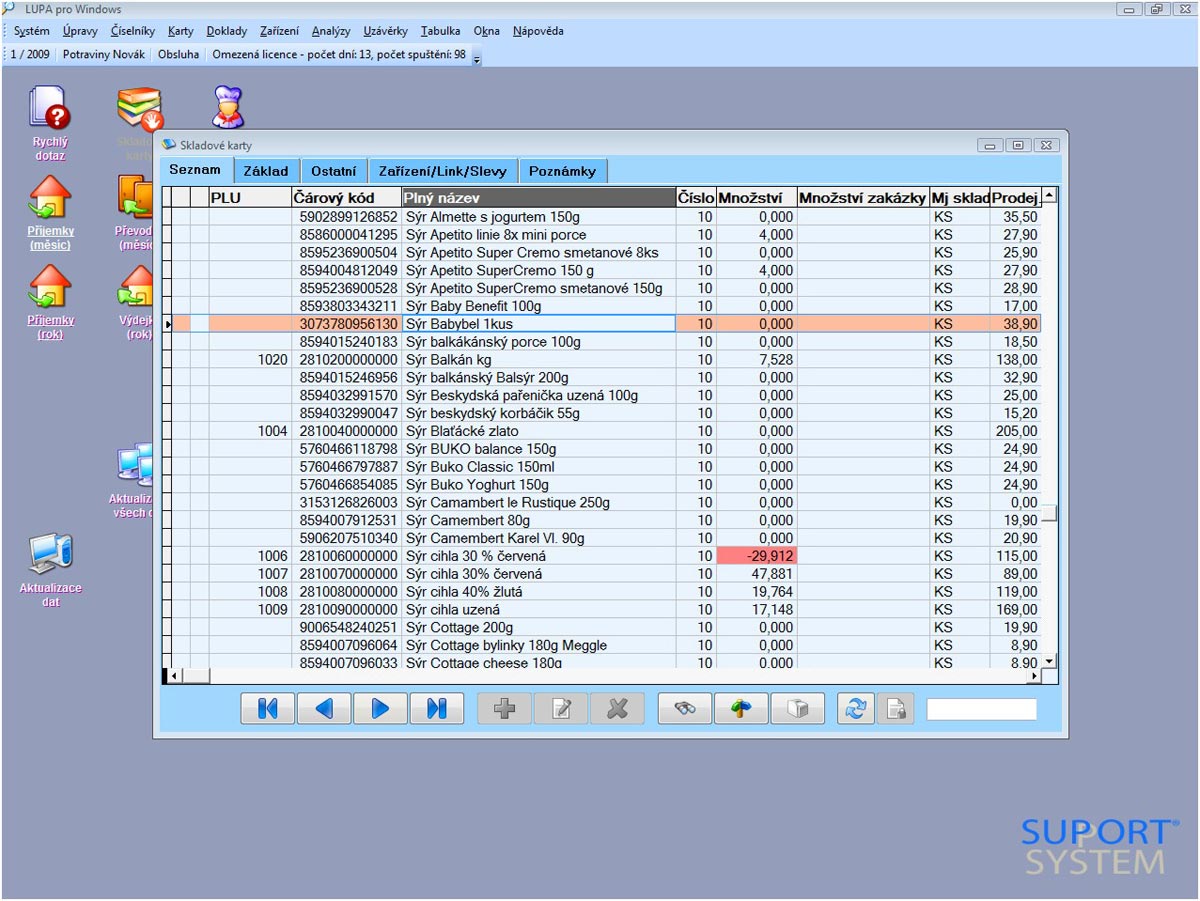Click the Obsluha status item
The image size is (1200, 901).
pos(178,55)
